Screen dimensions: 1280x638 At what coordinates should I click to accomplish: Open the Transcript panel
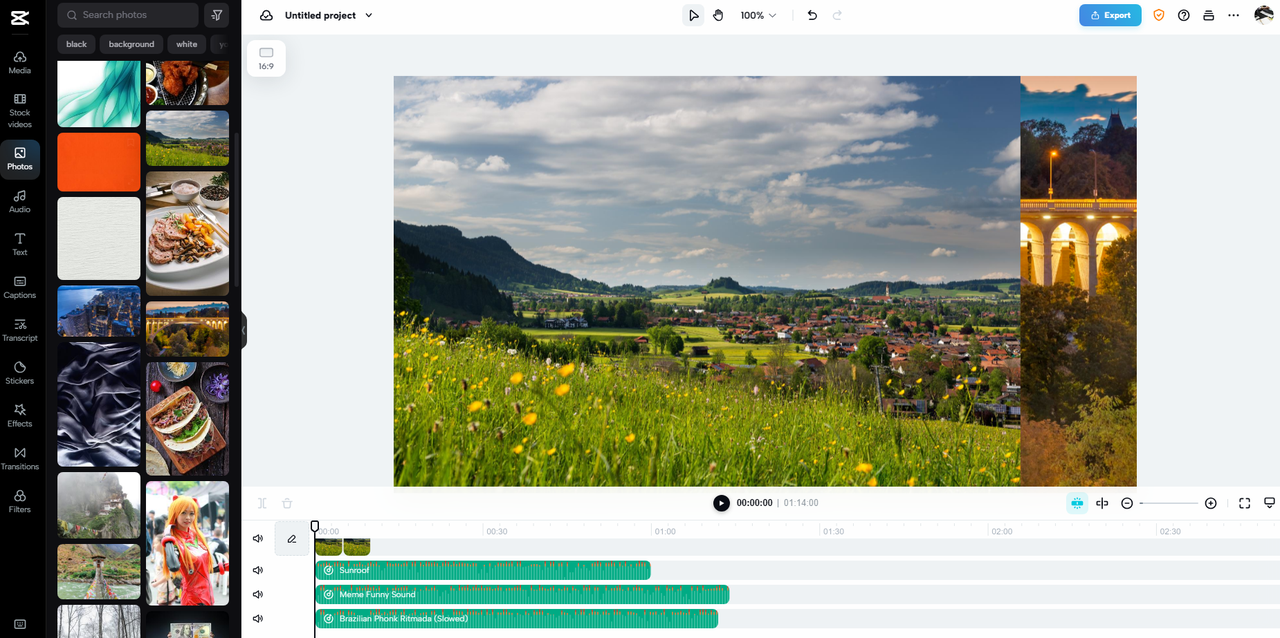pos(20,330)
